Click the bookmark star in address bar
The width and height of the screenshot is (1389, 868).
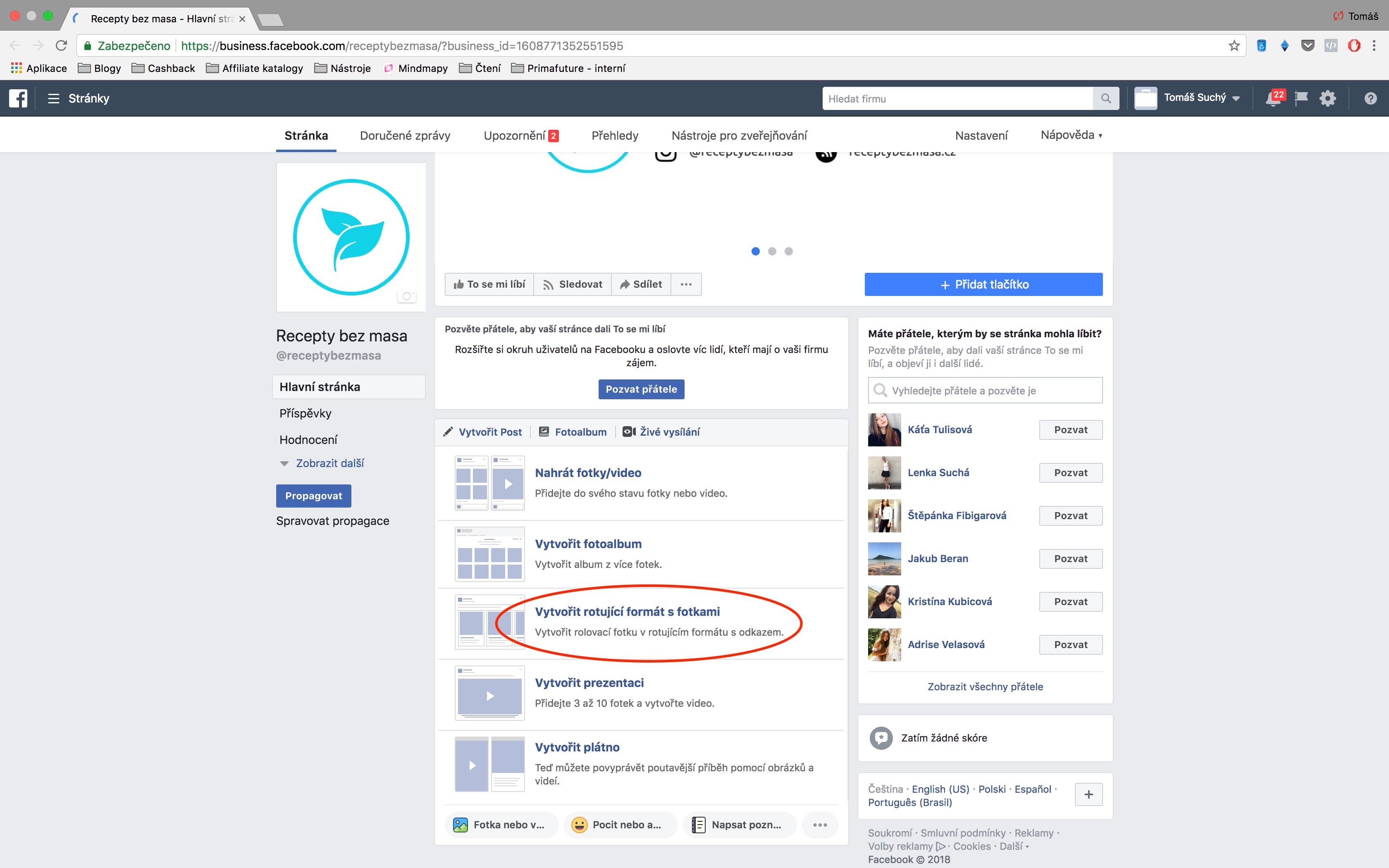tap(1234, 46)
